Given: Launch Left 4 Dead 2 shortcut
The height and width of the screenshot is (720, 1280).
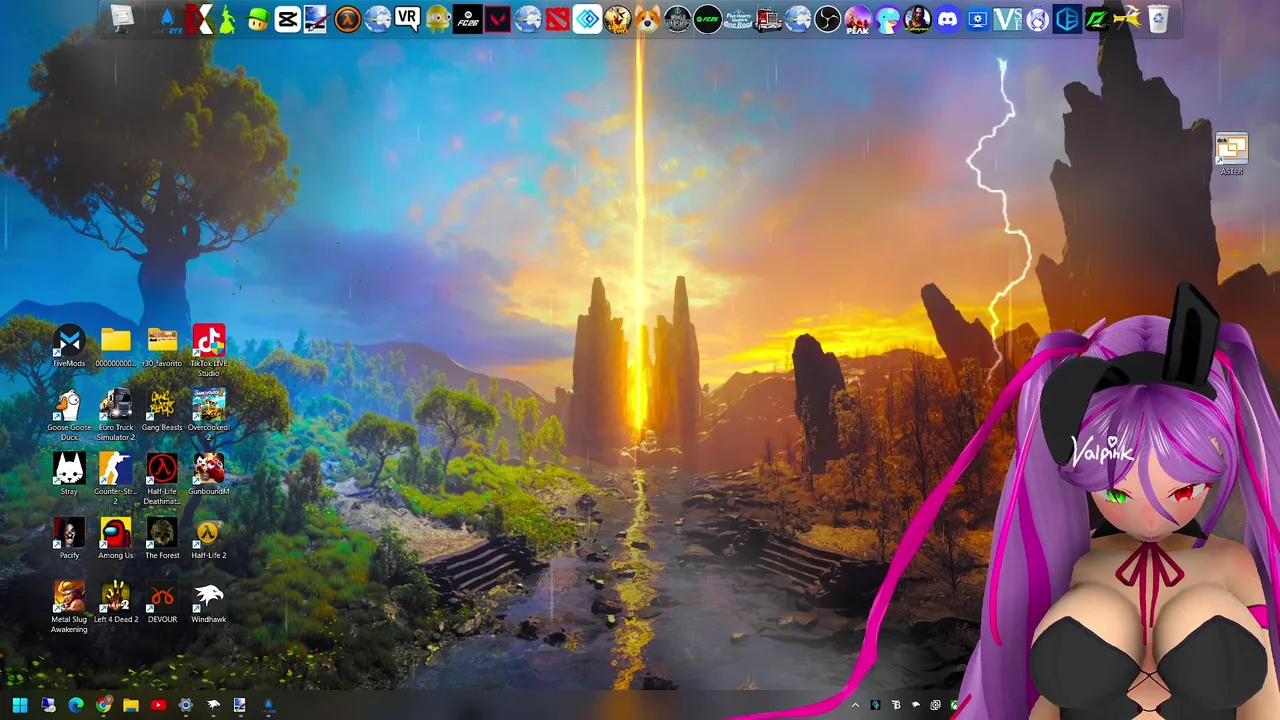Looking at the screenshot, I should tap(116, 602).
